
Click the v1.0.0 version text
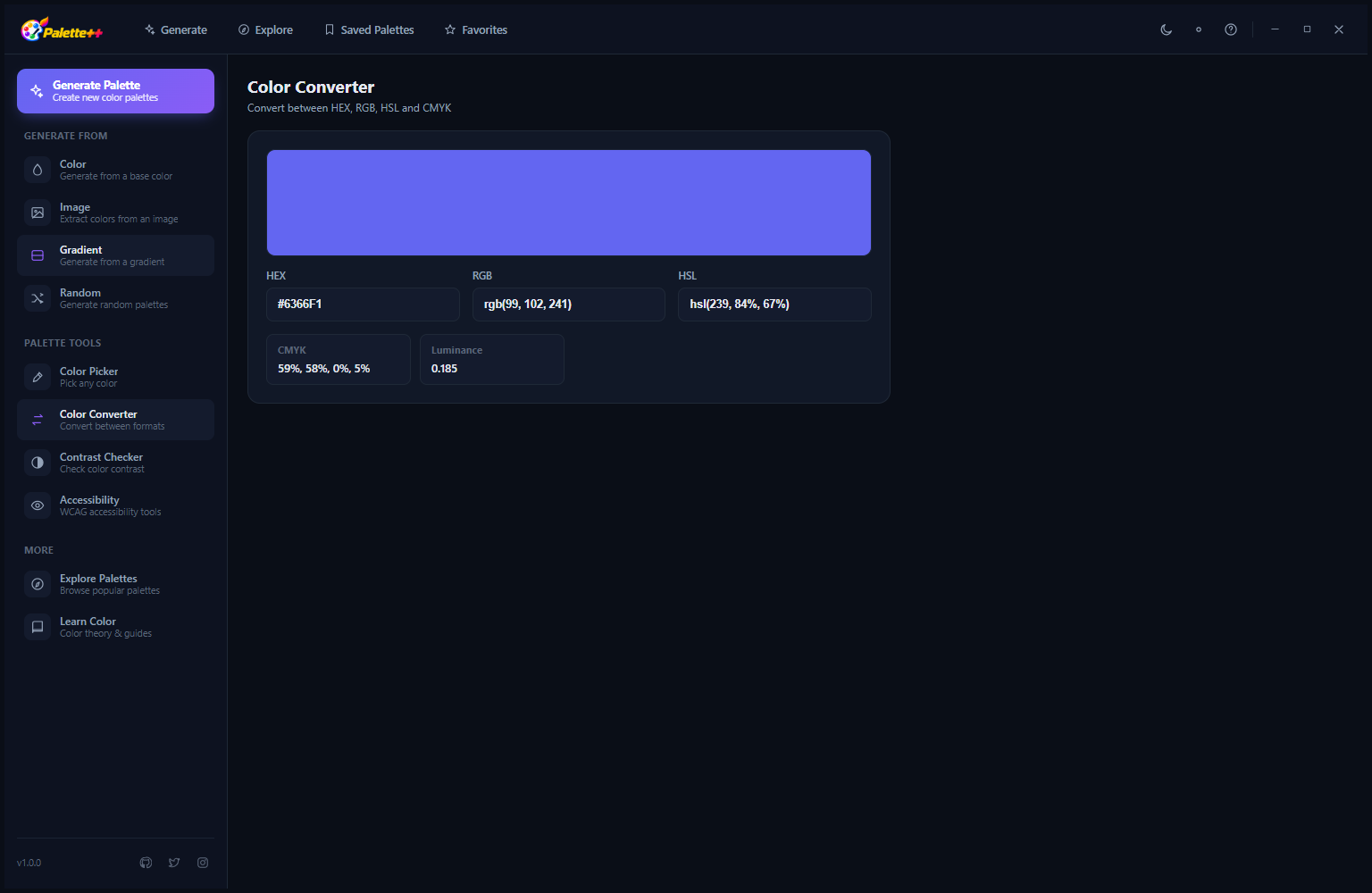click(29, 863)
